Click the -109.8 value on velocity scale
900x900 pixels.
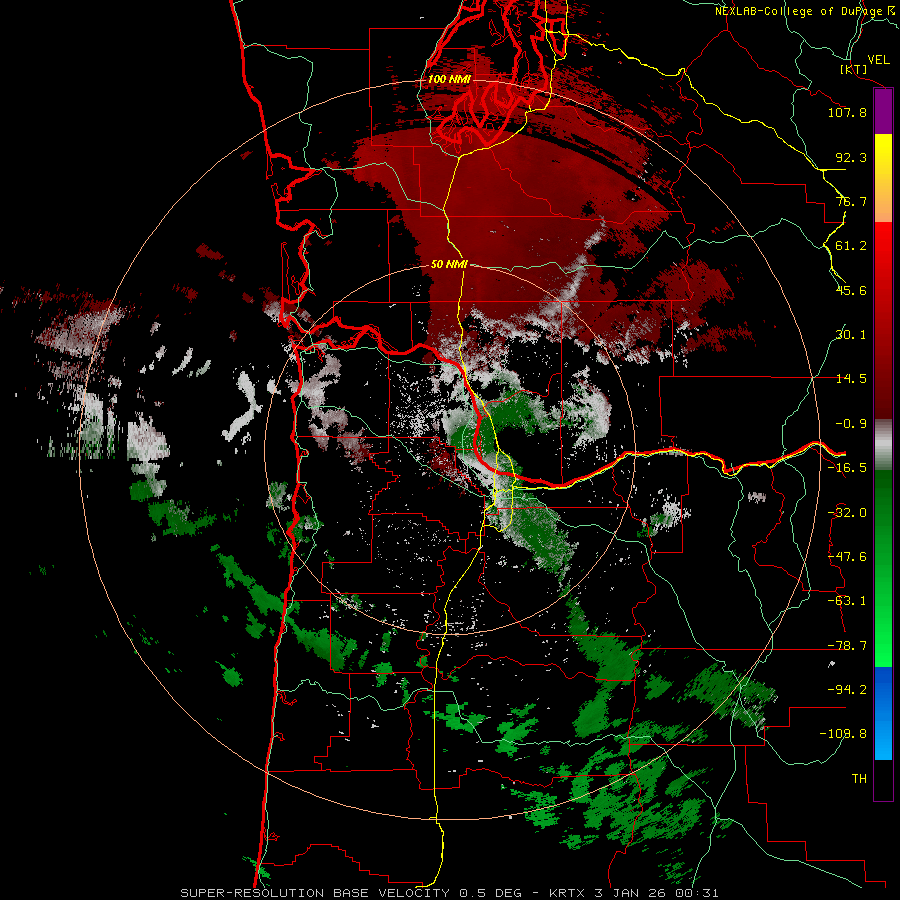[844, 734]
